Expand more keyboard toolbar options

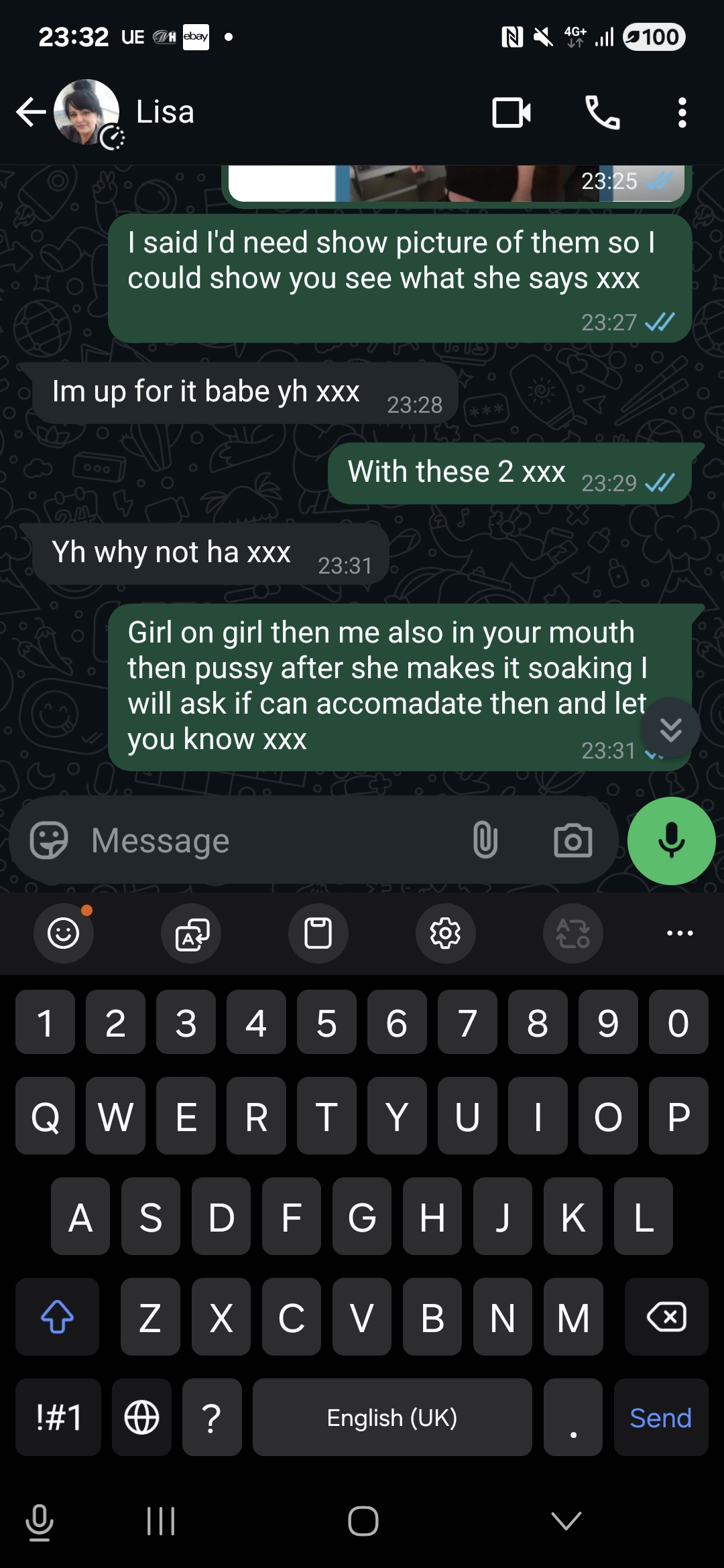(680, 933)
